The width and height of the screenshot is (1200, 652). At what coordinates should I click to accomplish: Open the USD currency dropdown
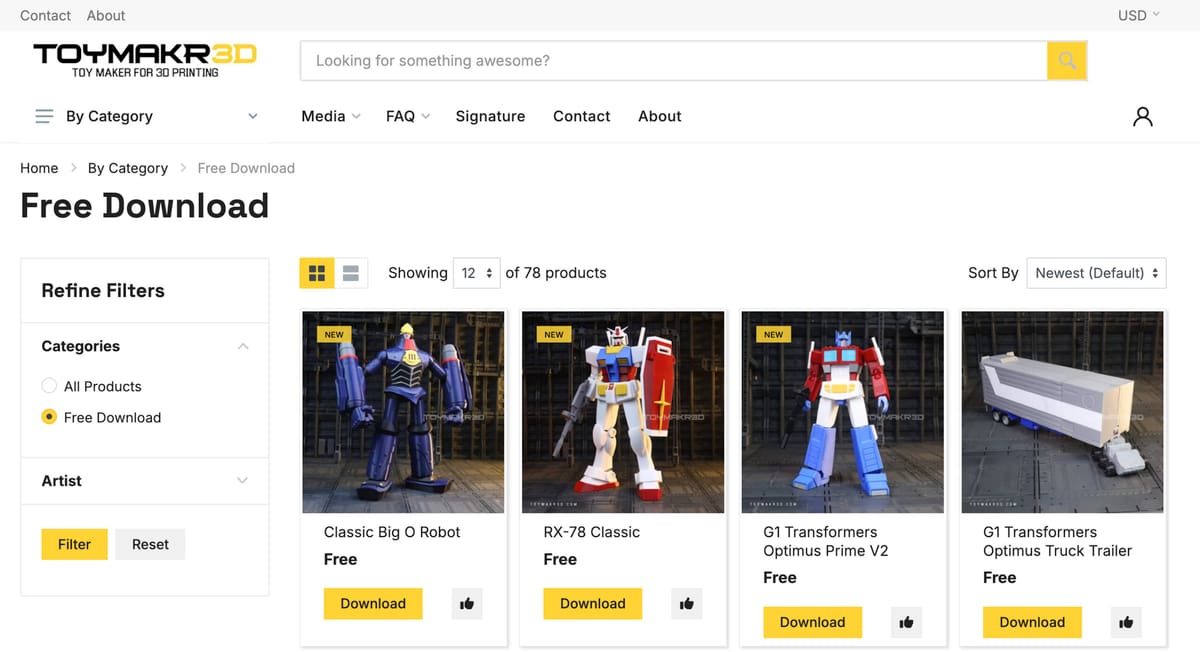tap(1139, 15)
